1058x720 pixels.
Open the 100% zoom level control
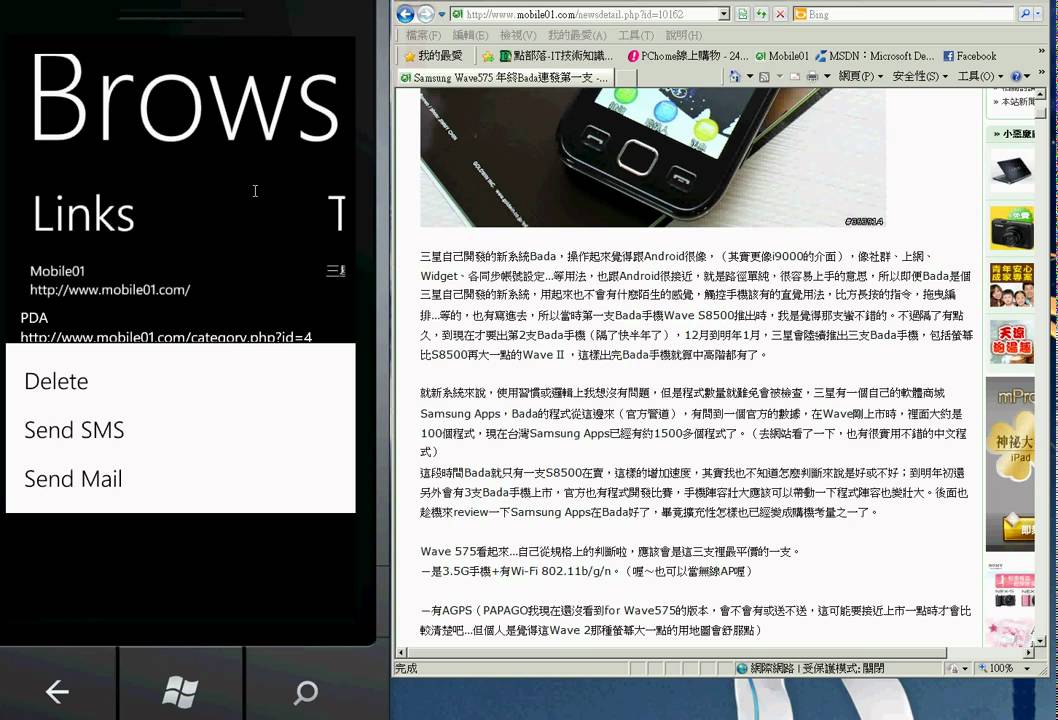pyautogui.click(x=1005, y=668)
